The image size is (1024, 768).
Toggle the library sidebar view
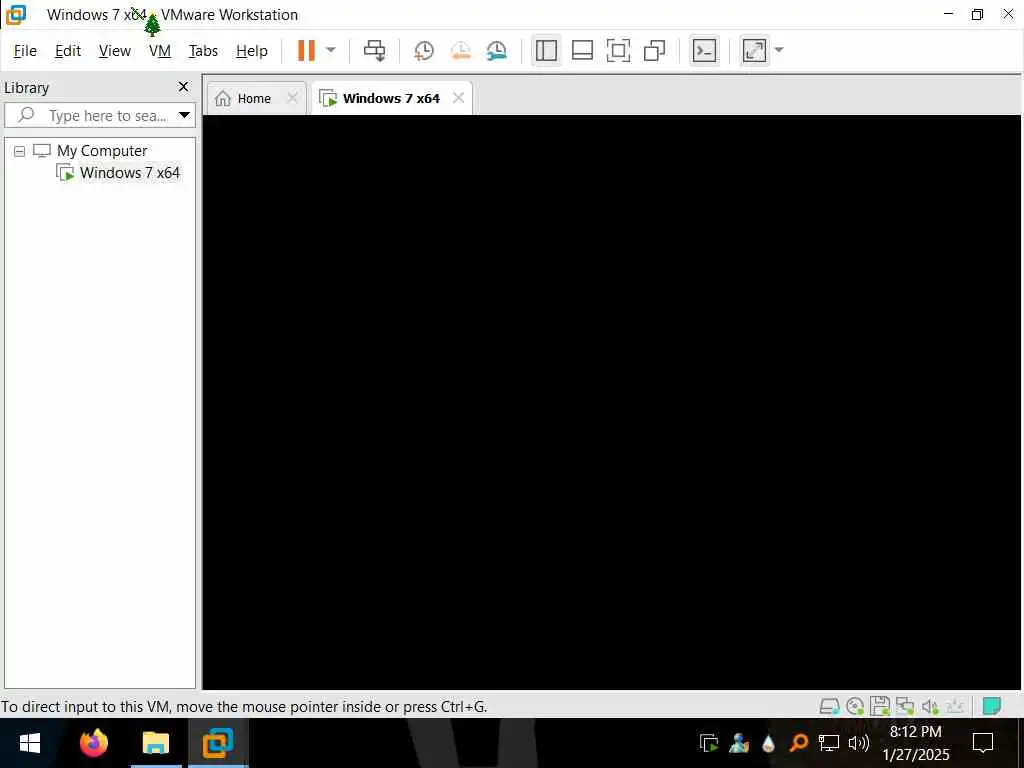(x=546, y=50)
